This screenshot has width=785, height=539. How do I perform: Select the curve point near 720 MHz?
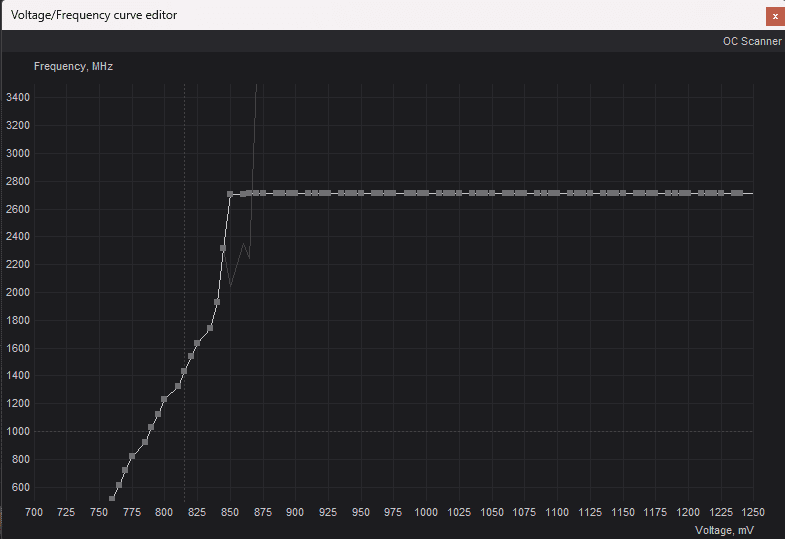coord(125,470)
